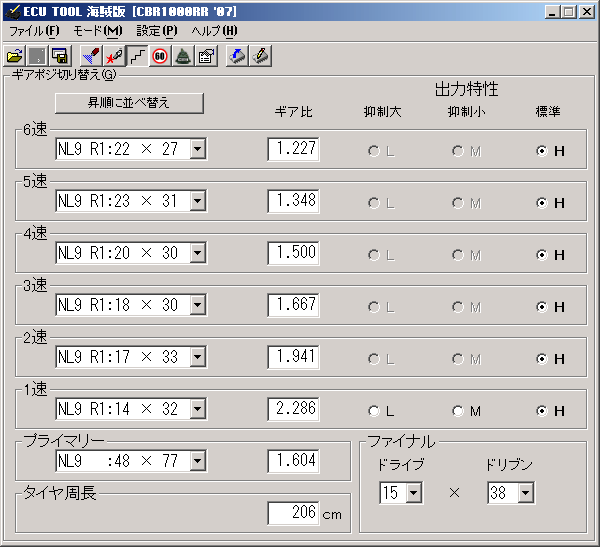Viewport: 600px width, 547px height.
Task: Select L radio button for 6速
Action: 381,151
